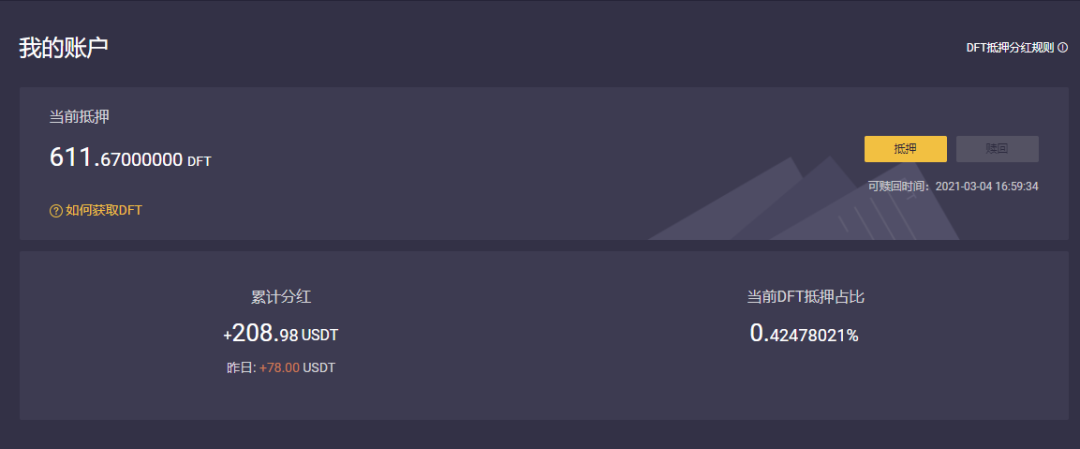Click yesterday's +78.00 dividend value
The width and height of the screenshot is (1080, 449).
[x=280, y=368]
